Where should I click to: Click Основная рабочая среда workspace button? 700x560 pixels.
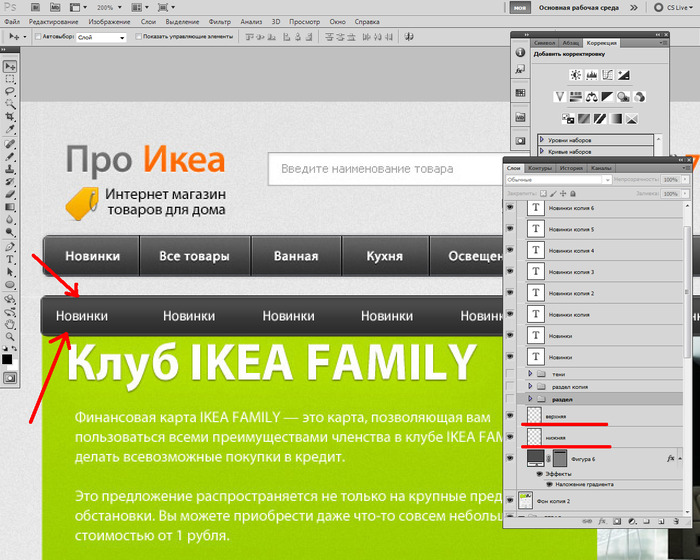[x=579, y=8]
